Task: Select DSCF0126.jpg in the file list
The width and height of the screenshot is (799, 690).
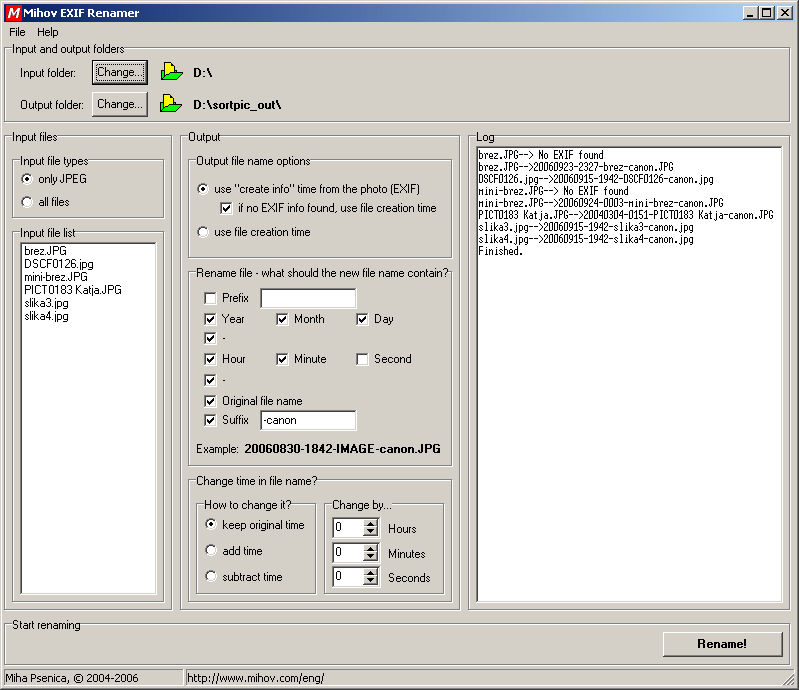Action: point(58,264)
